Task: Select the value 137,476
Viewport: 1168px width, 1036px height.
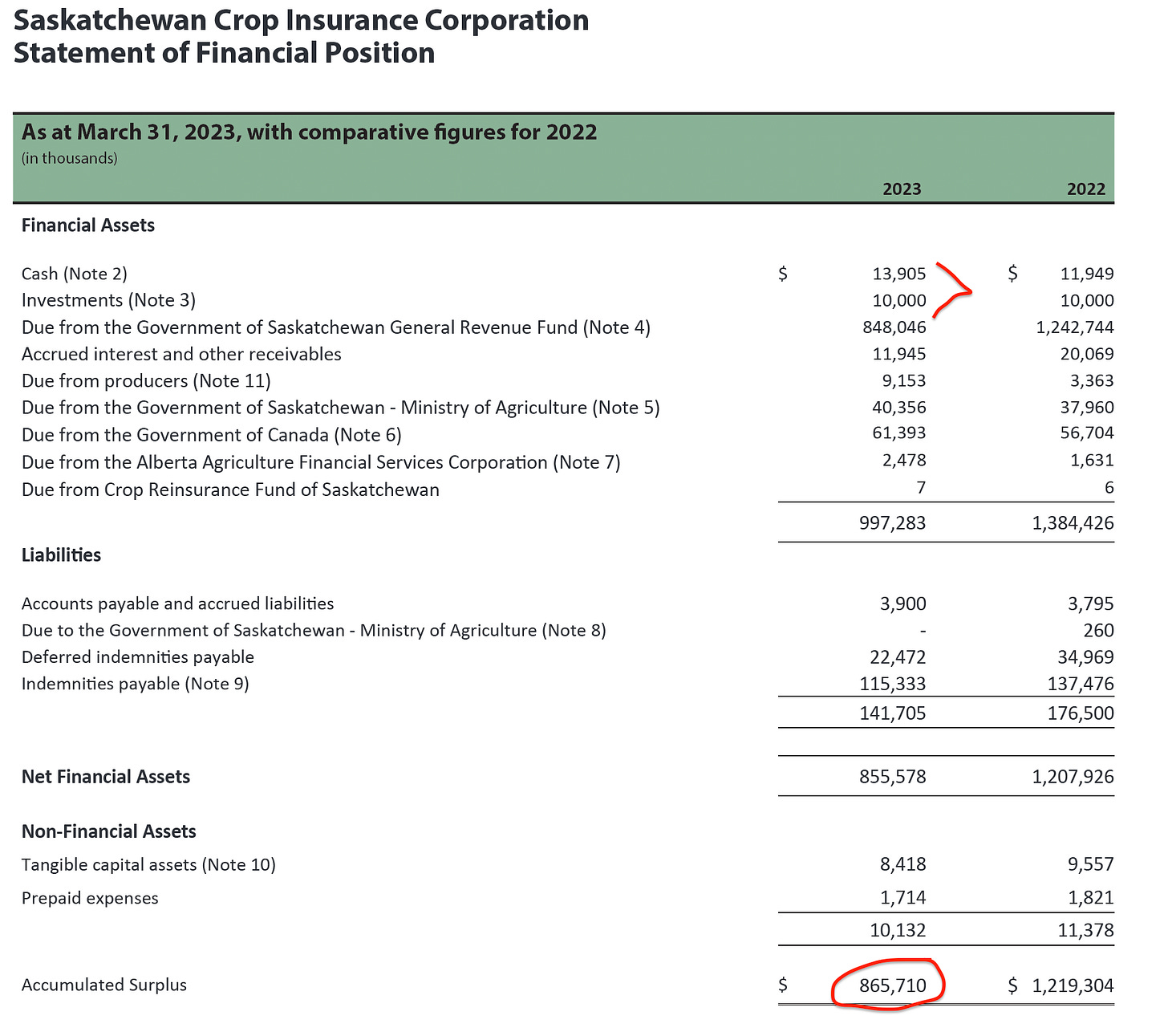Action: point(1081,684)
